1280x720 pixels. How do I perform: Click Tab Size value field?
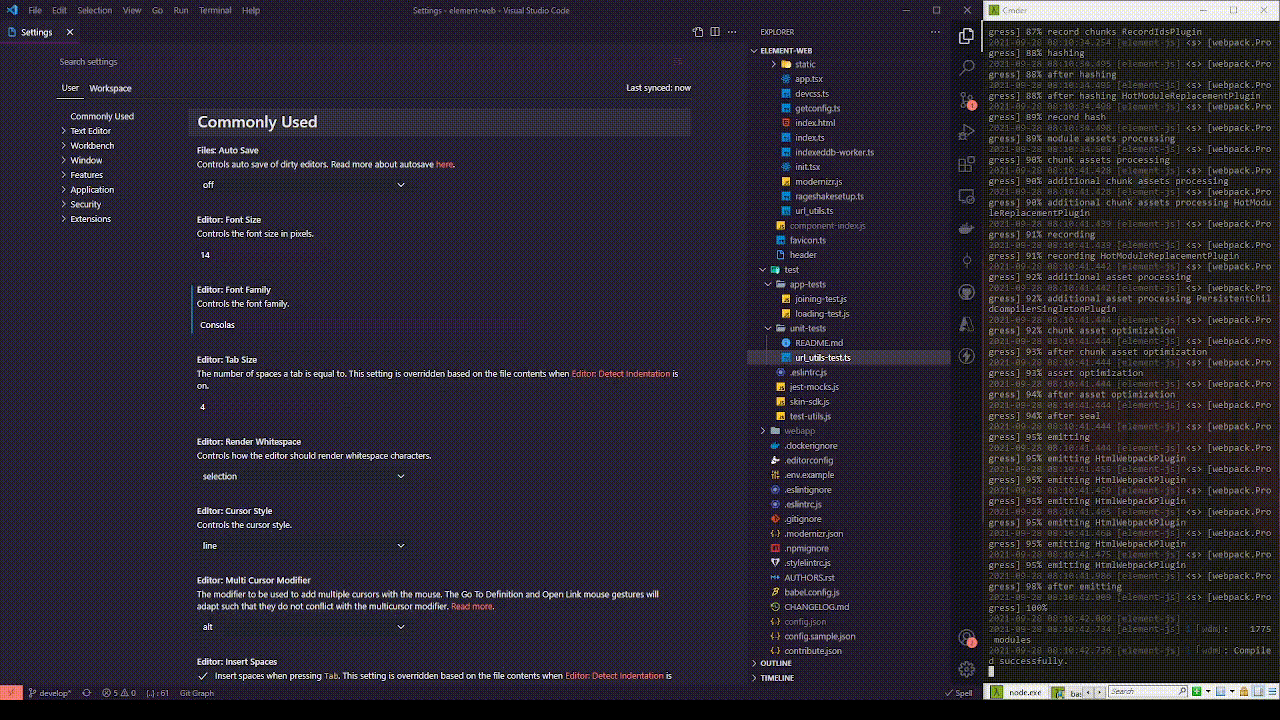(x=303, y=407)
